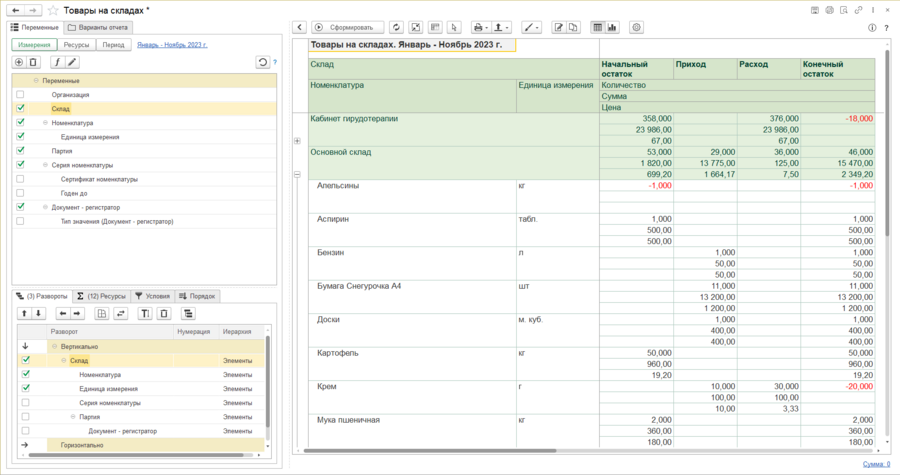This screenshot has width=900, height=475.
Task: Click the reset settings circular arrow icon
Action: [263, 62]
